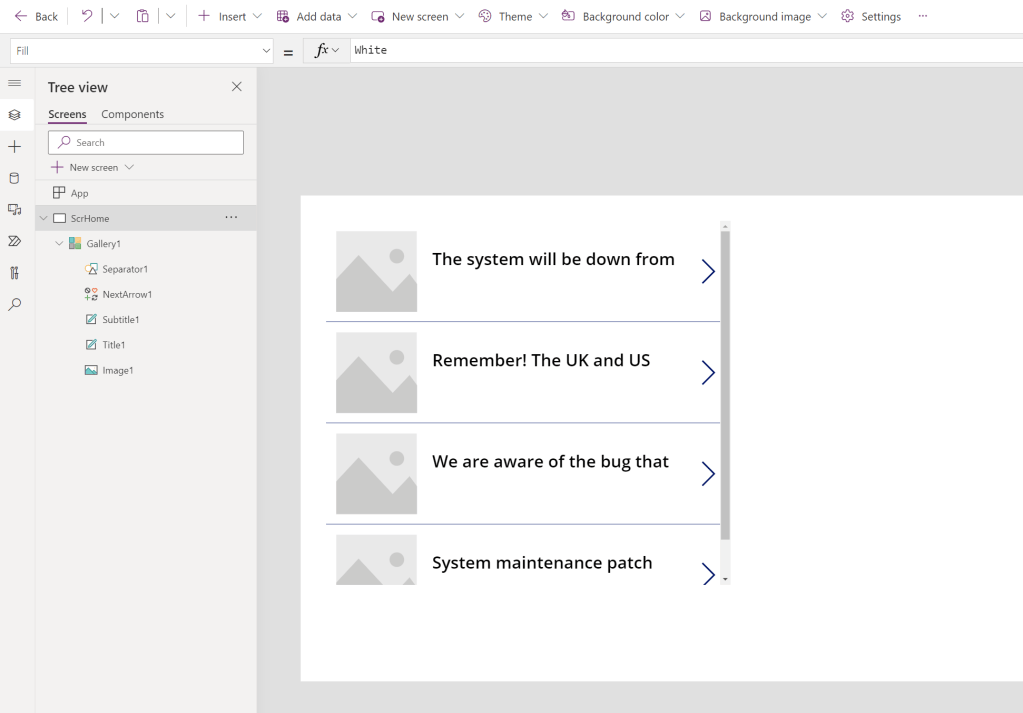
Task: Open Background color picker
Action: [x=622, y=16]
